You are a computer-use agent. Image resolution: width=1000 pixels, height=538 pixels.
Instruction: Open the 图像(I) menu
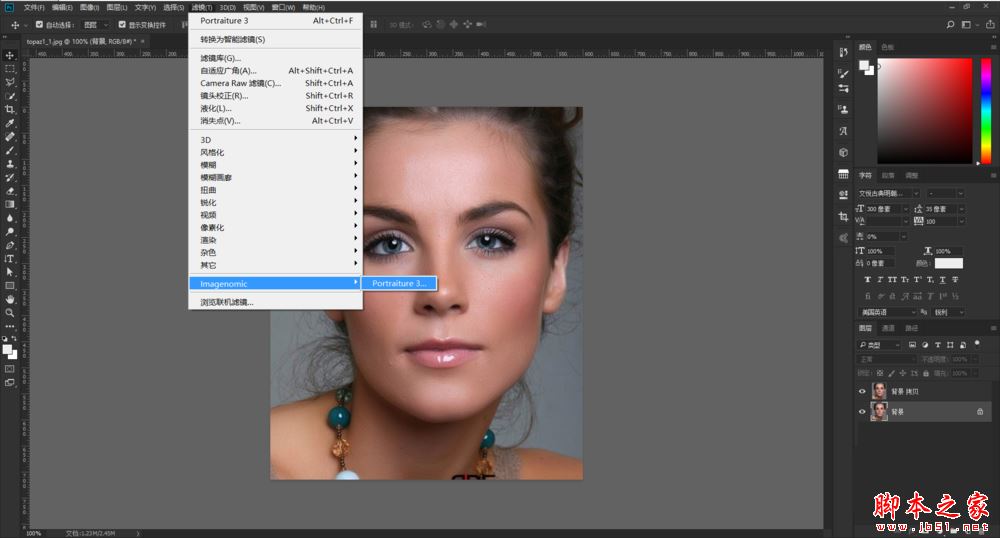click(x=89, y=7)
